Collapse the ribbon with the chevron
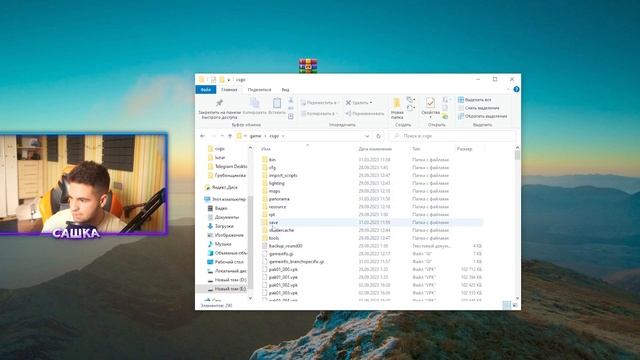This screenshot has height=360, width=640. pyautogui.click(x=508, y=89)
